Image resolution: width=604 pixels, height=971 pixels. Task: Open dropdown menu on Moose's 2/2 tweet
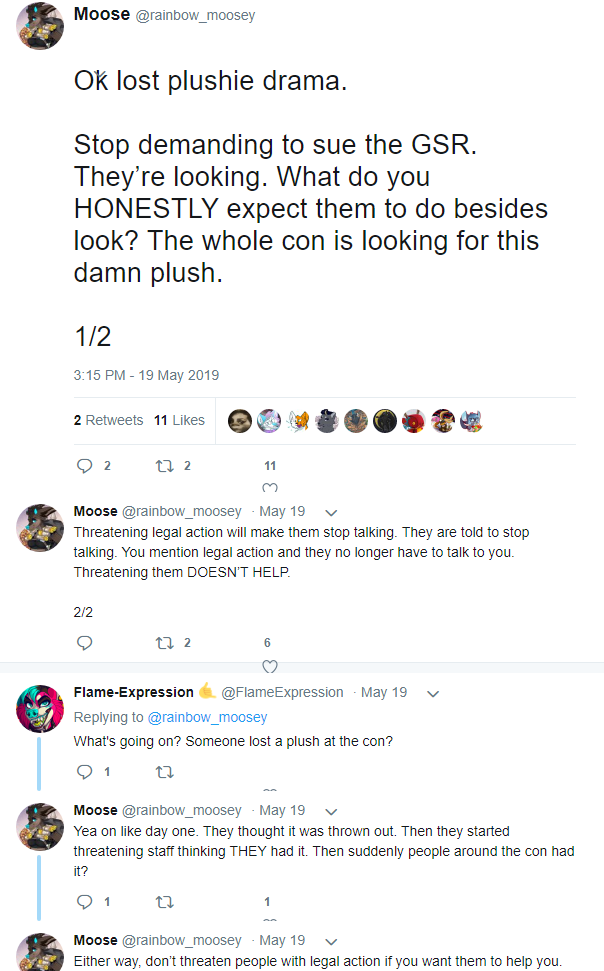click(x=332, y=512)
